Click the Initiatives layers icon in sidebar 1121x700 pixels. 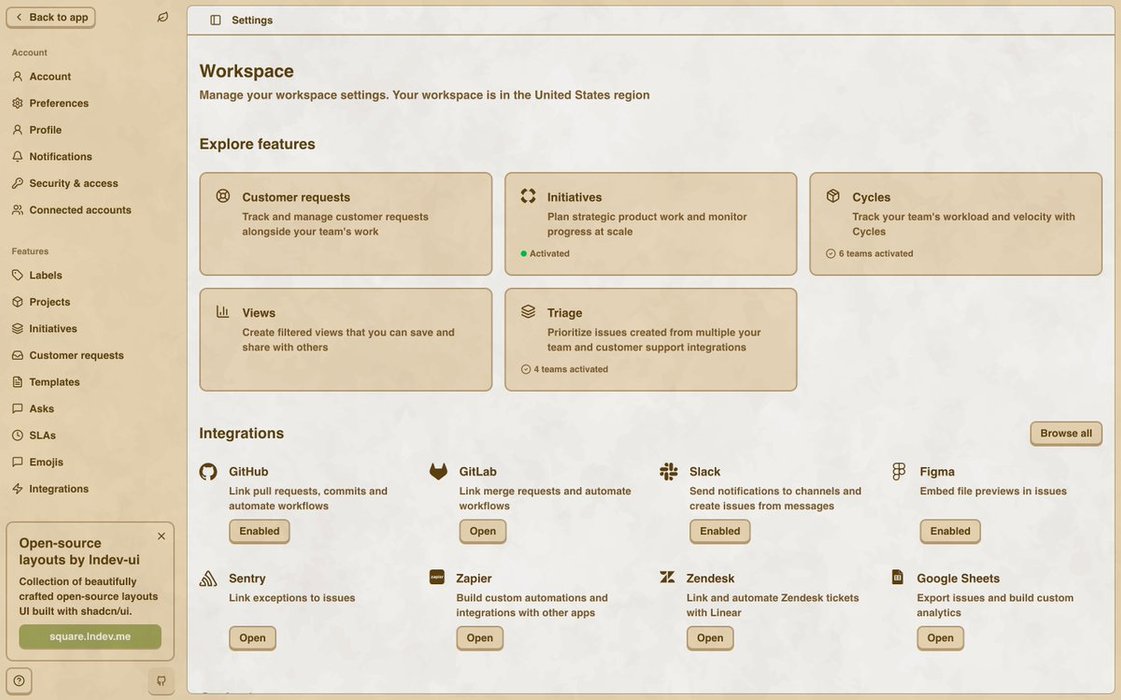[18, 329]
